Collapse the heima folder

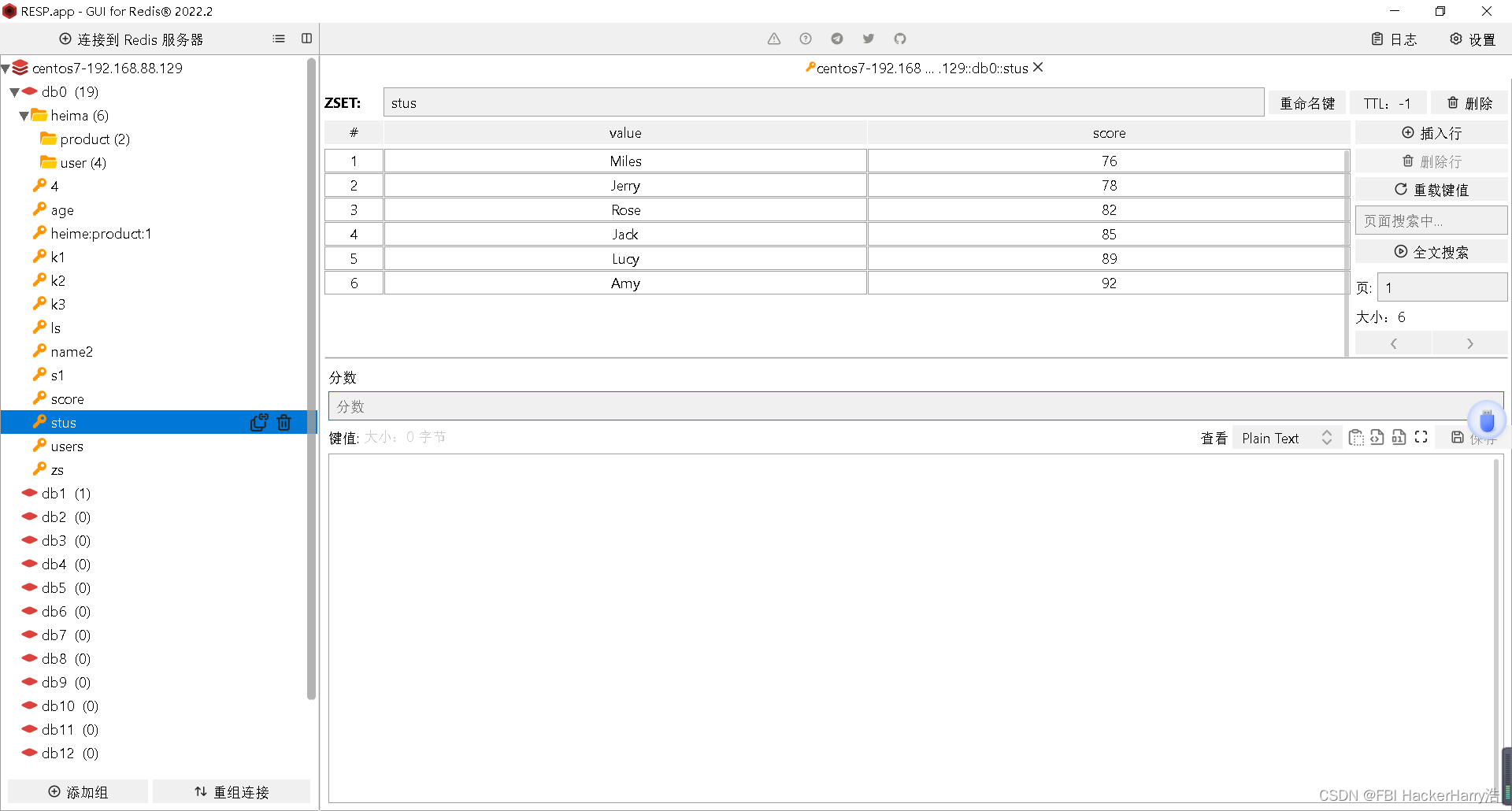click(x=24, y=116)
